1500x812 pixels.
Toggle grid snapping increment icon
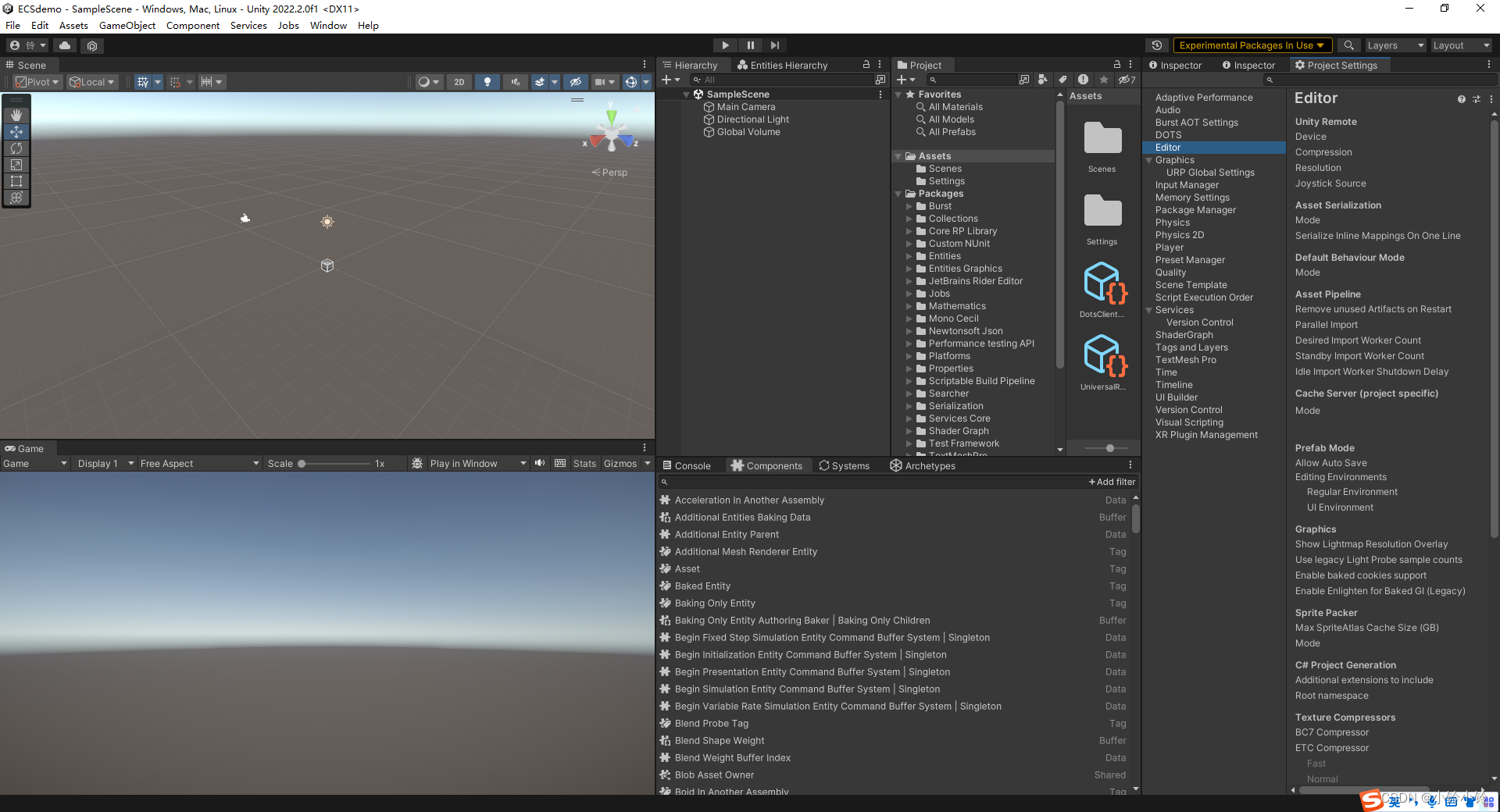pyautogui.click(x=175, y=81)
